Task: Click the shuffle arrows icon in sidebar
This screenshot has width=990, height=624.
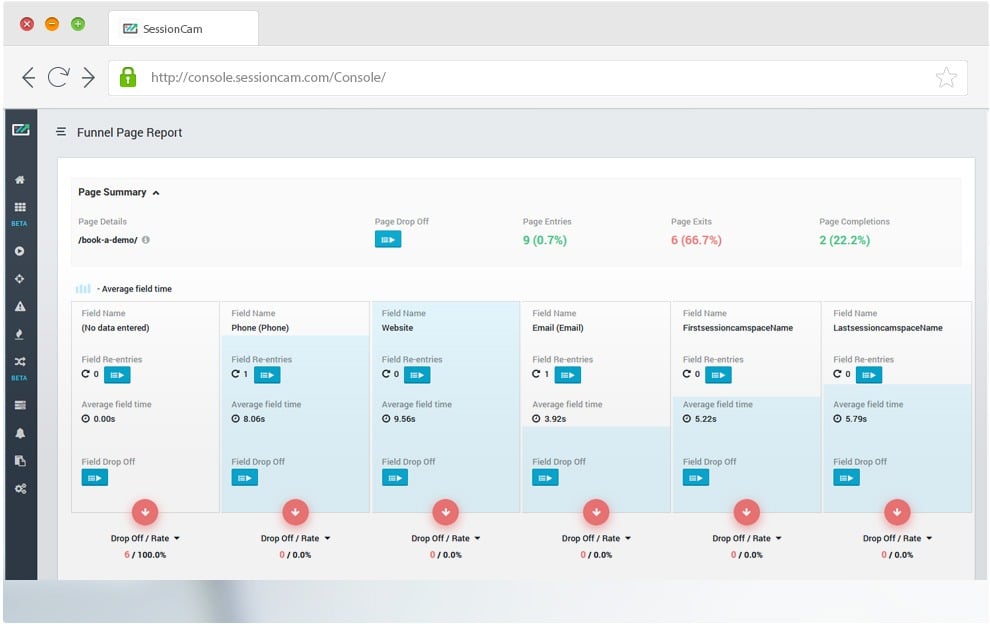Action: click(x=20, y=362)
